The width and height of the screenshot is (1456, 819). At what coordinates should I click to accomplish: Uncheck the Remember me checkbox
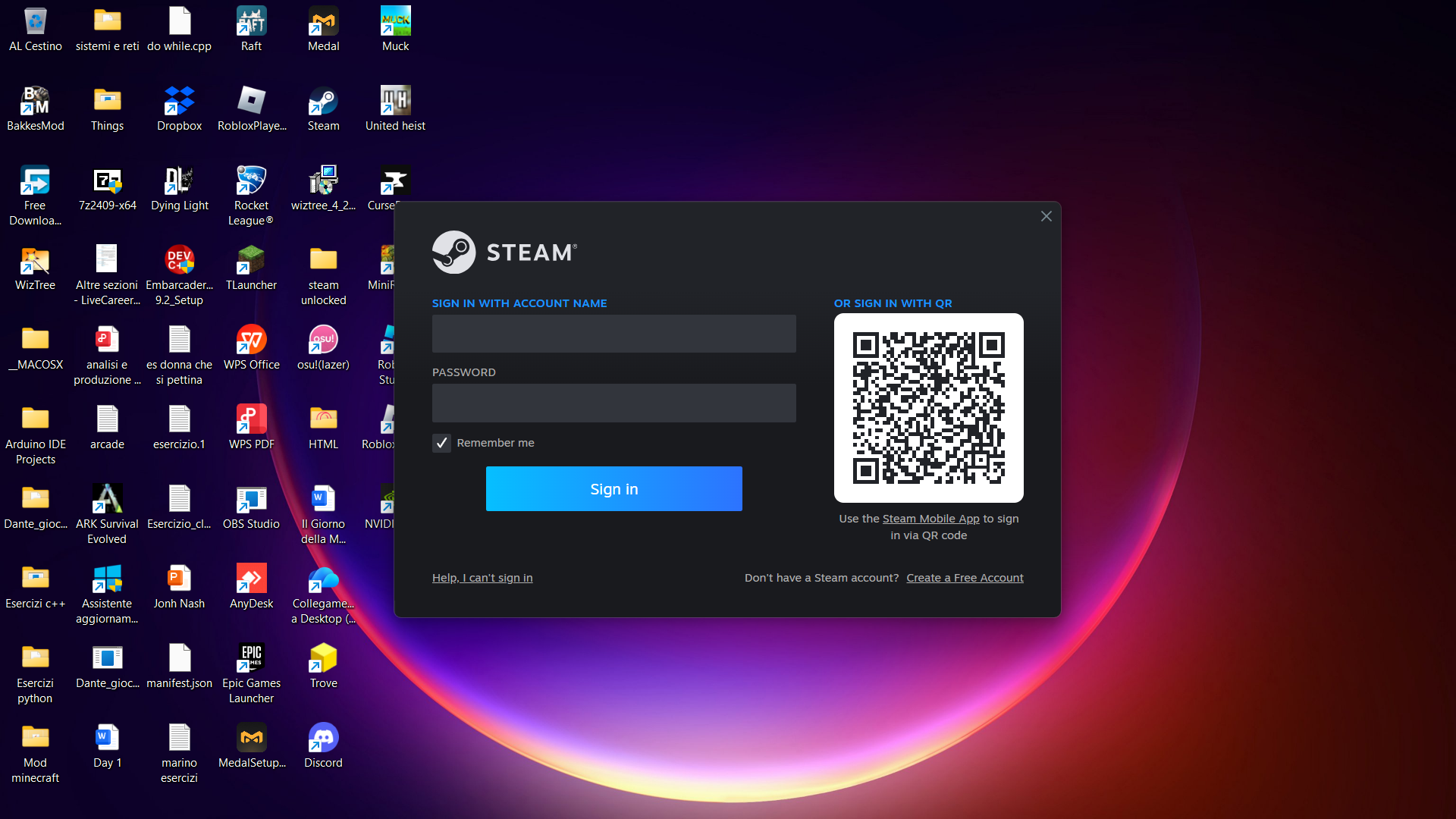(441, 443)
